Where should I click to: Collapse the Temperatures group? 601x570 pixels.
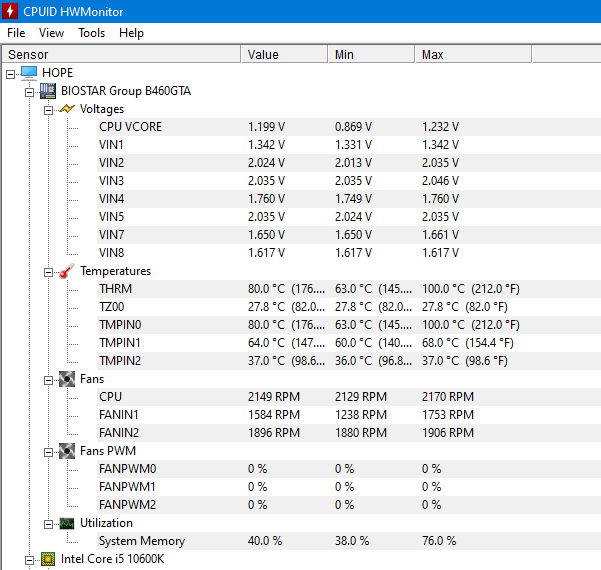click(x=49, y=272)
